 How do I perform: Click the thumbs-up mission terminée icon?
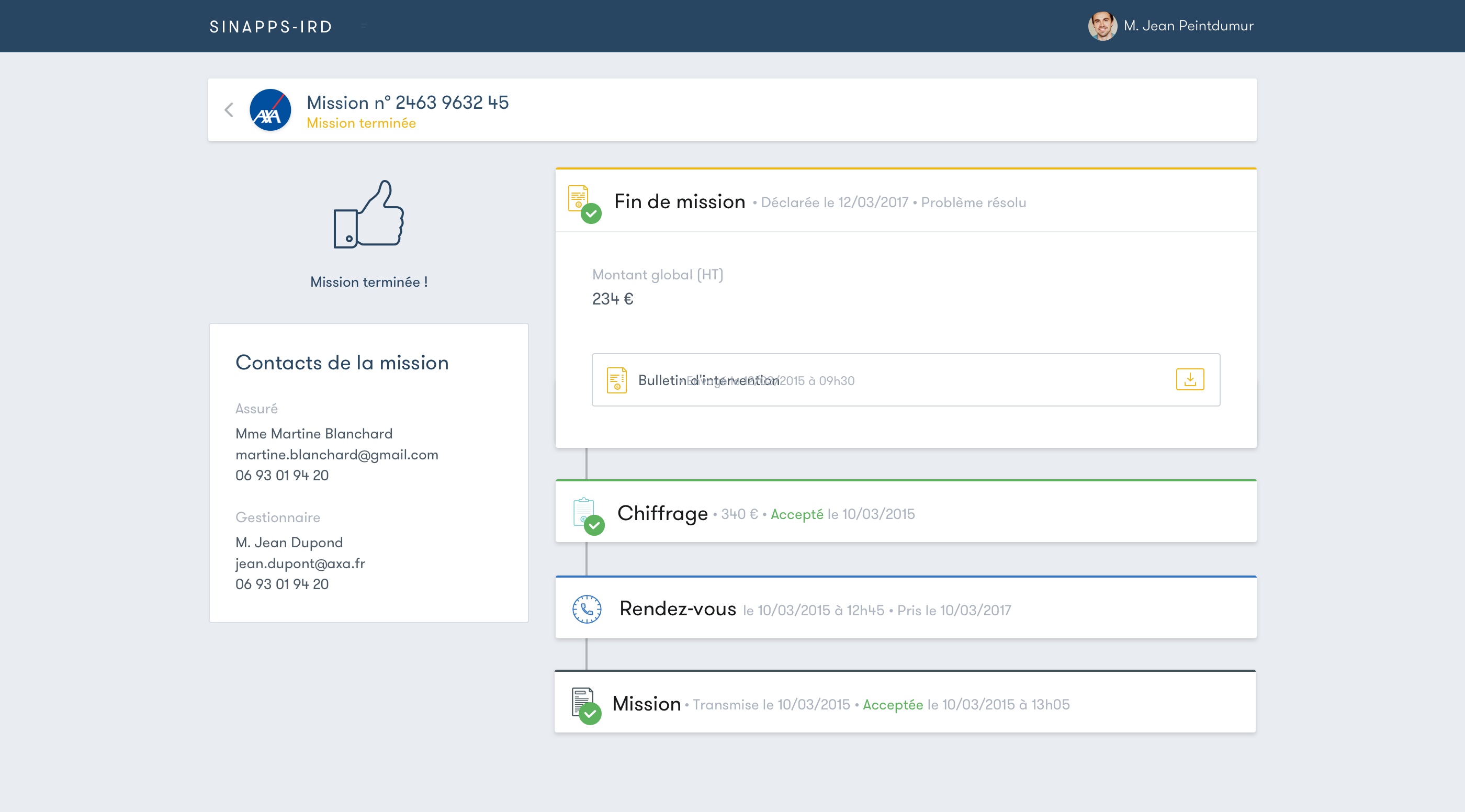368,214
